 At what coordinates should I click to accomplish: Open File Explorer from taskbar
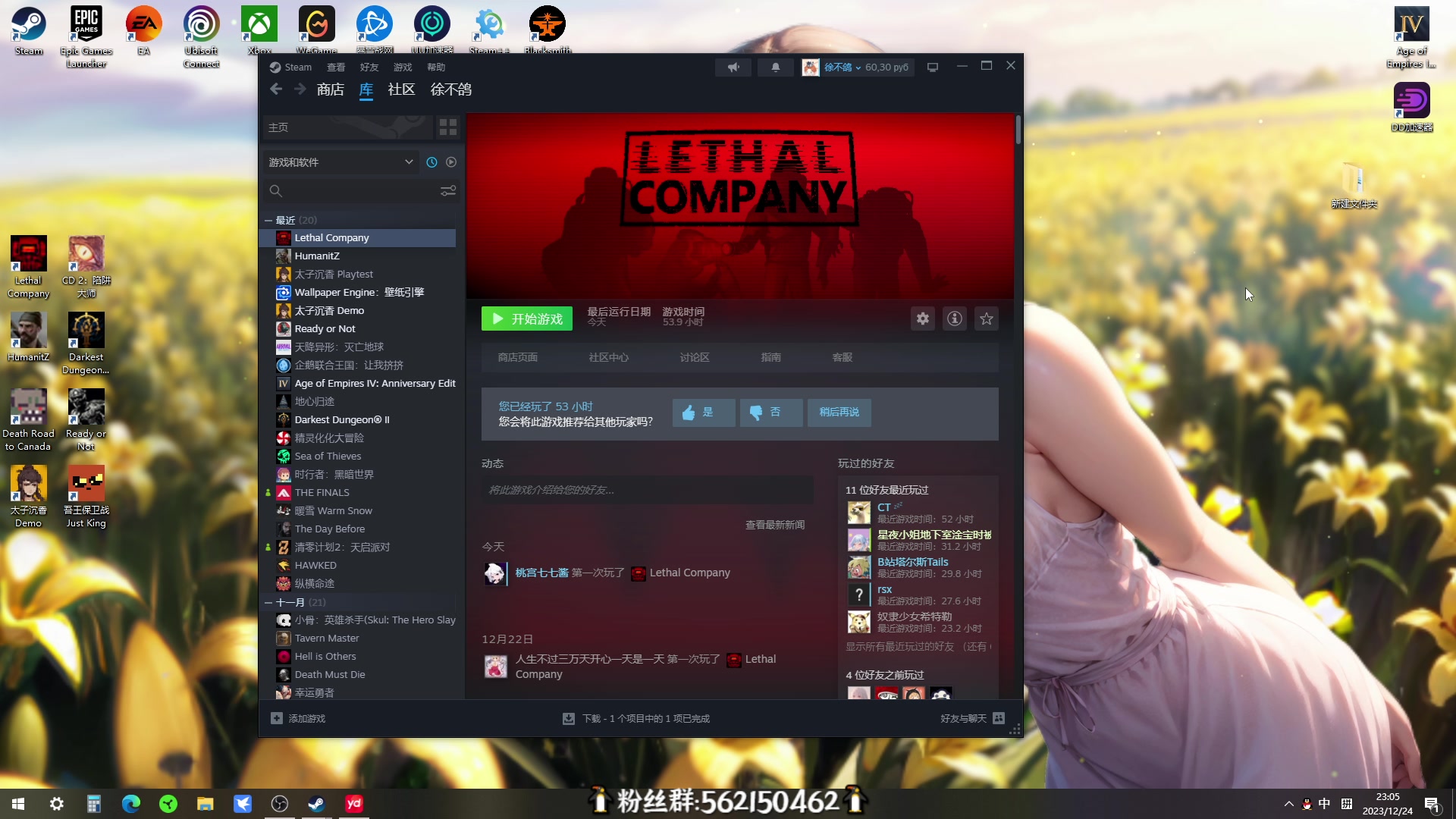pyautogui.click(x=206, y=804)
